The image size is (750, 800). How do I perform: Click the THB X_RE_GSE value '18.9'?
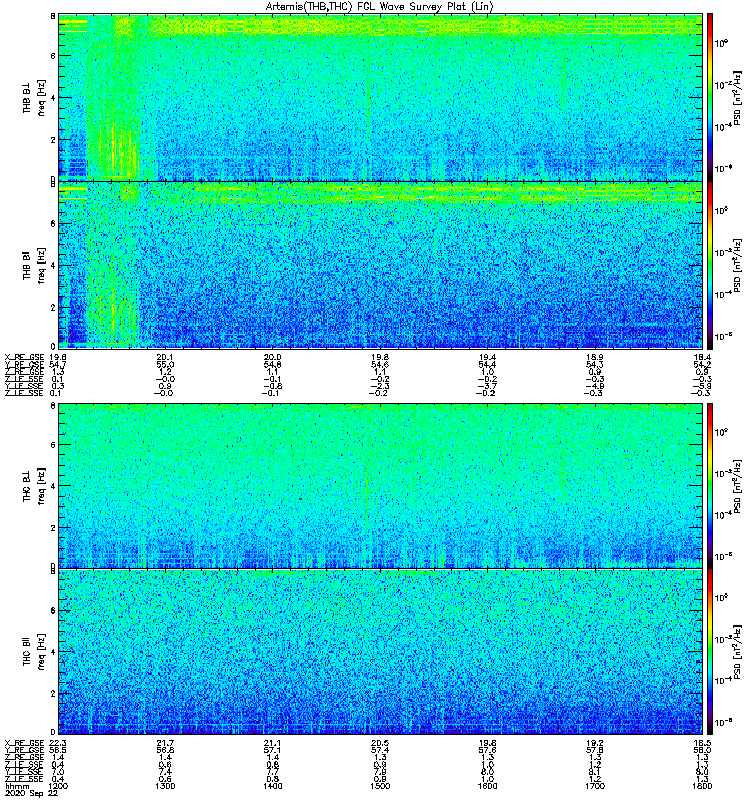tap(595, 357)
